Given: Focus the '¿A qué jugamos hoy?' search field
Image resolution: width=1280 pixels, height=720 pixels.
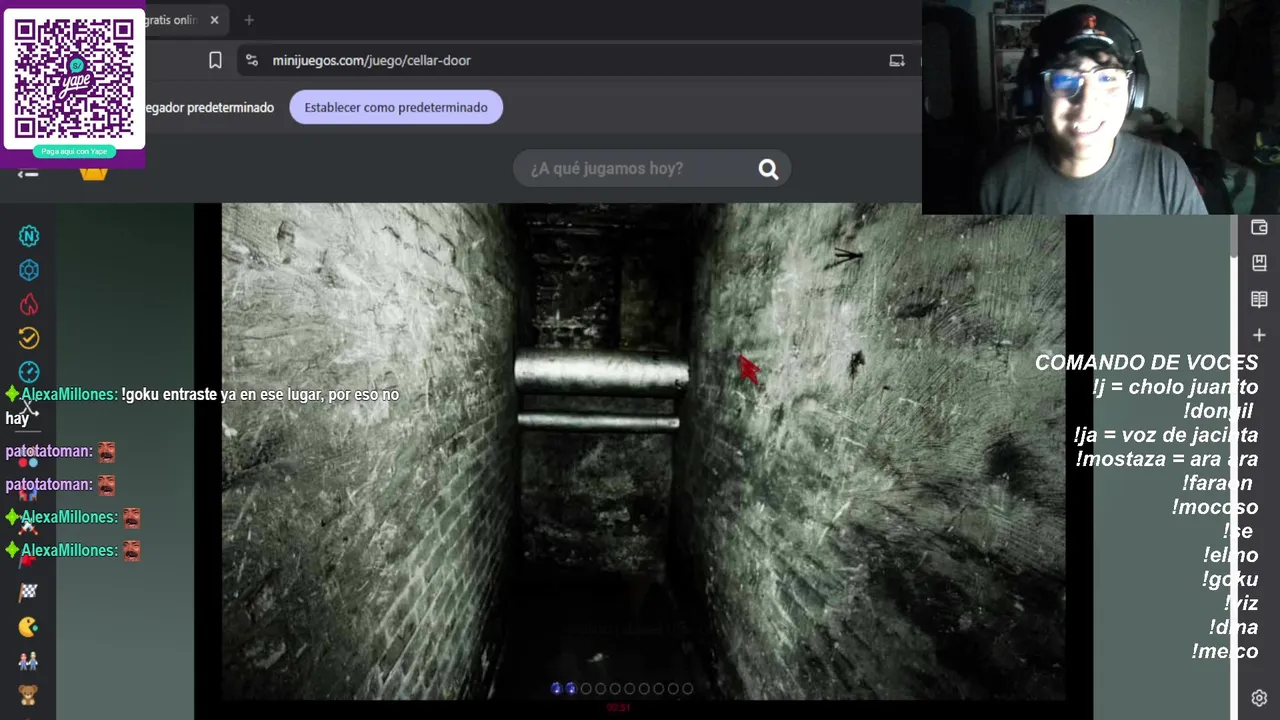Looking at the screenshot, I should [652, 169].
